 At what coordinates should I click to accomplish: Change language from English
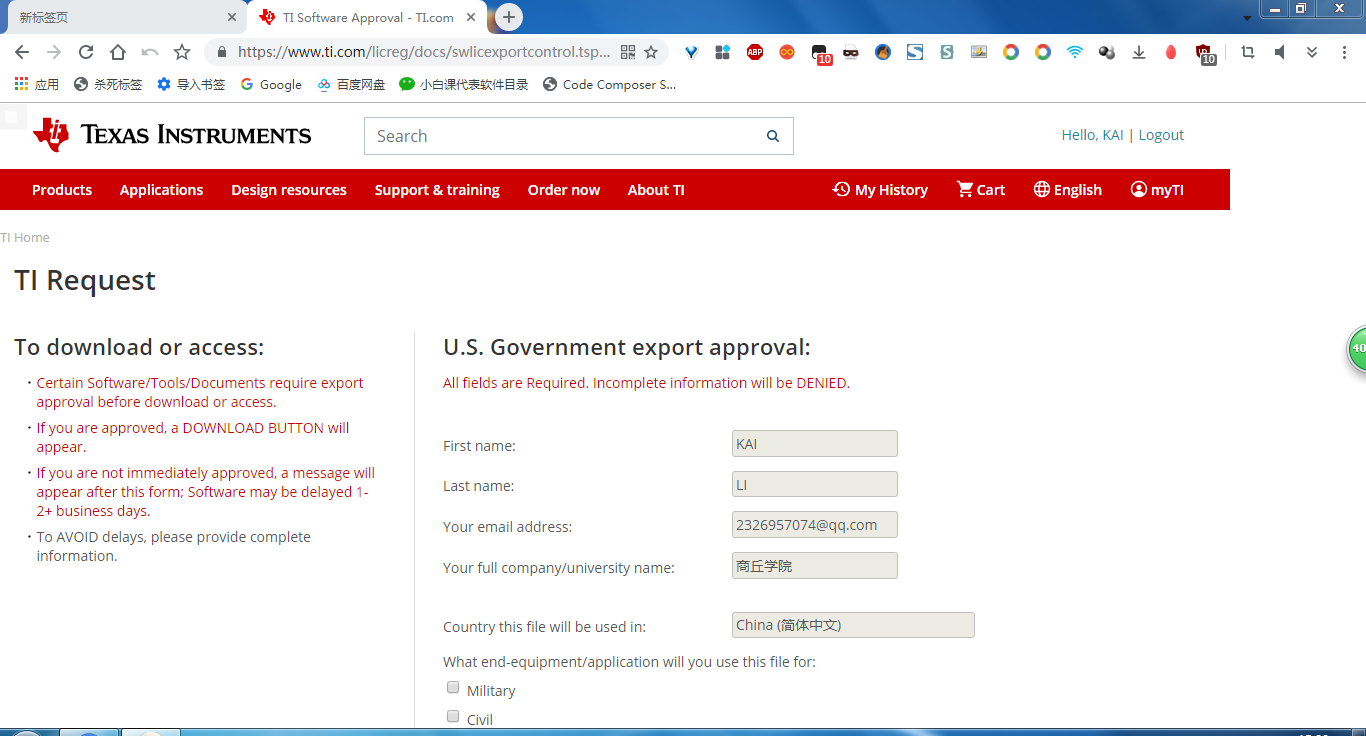coord(1068,190)
